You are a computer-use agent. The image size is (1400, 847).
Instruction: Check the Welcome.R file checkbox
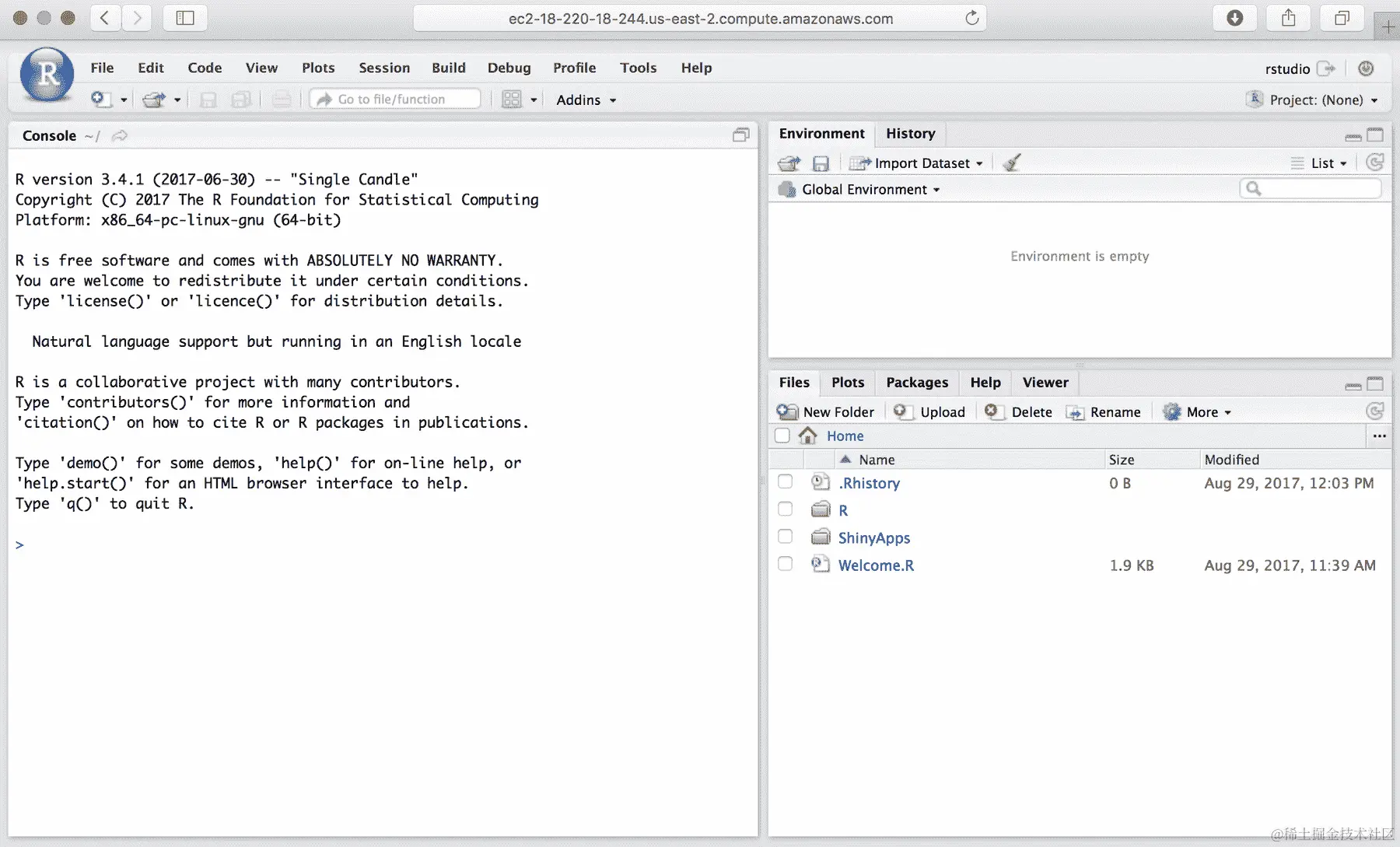click(x=786, y=564)
